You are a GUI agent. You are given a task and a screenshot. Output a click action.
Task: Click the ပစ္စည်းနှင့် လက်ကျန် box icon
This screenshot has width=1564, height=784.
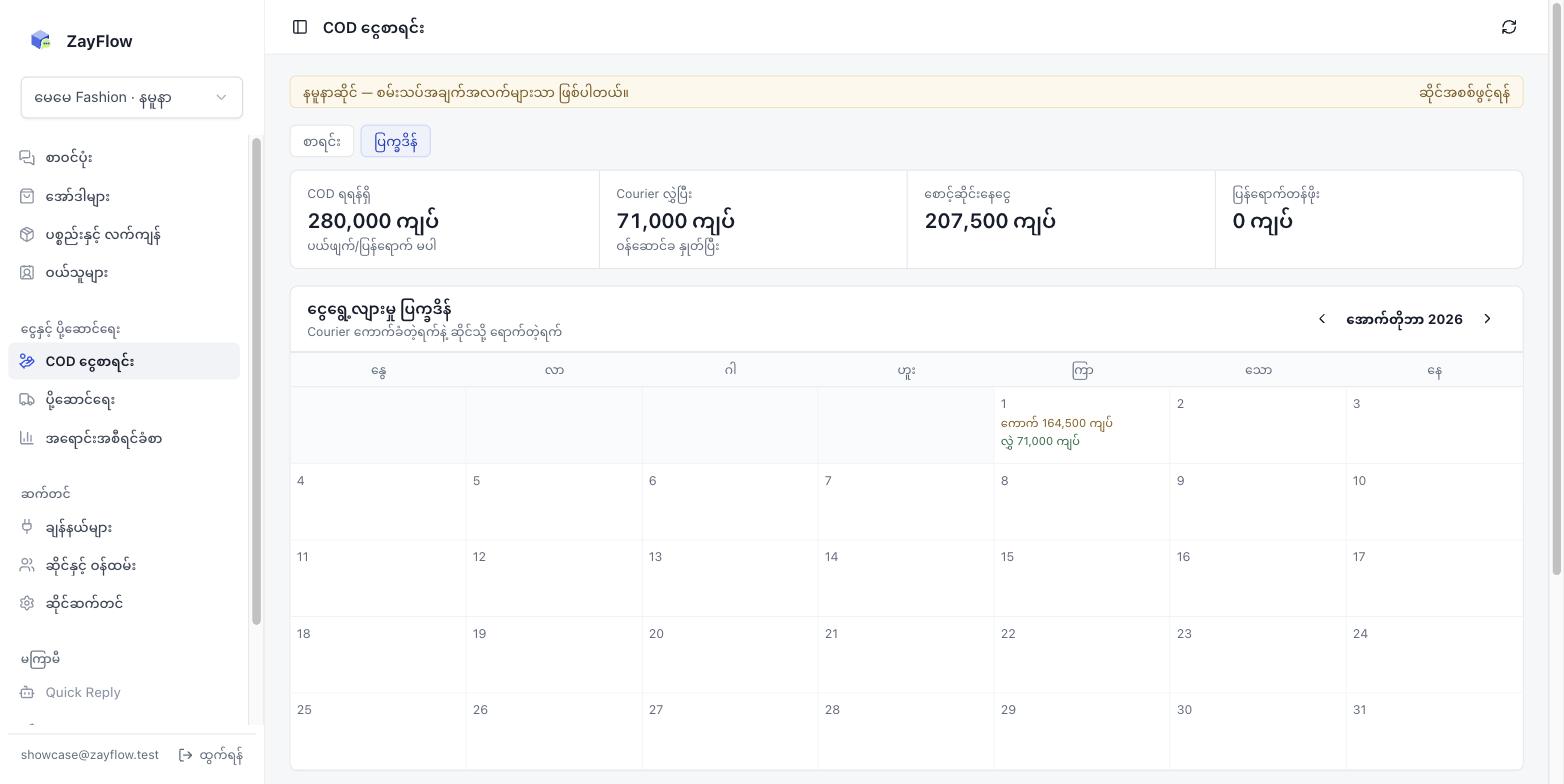pos(27,234)
